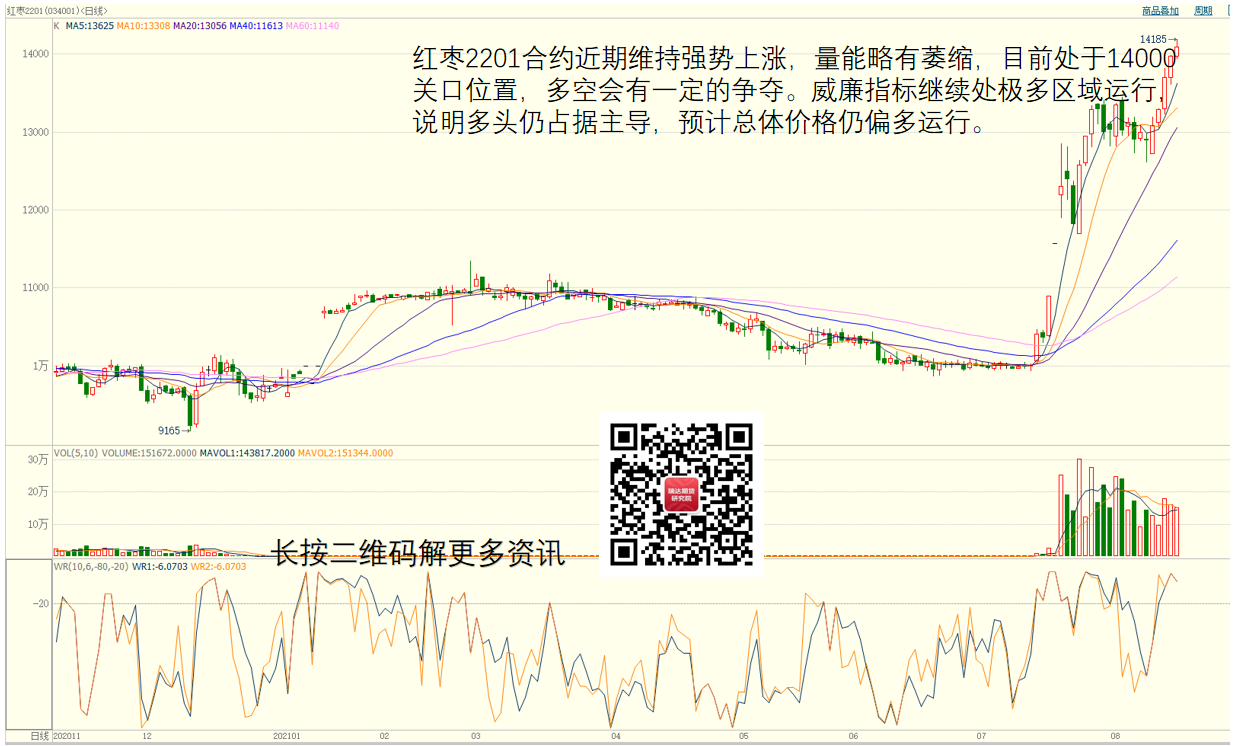Image resolution: width=1242 pixels, height=746 pixels.
Task: Select the orange WR2 value label
Action: coord(218,566)
